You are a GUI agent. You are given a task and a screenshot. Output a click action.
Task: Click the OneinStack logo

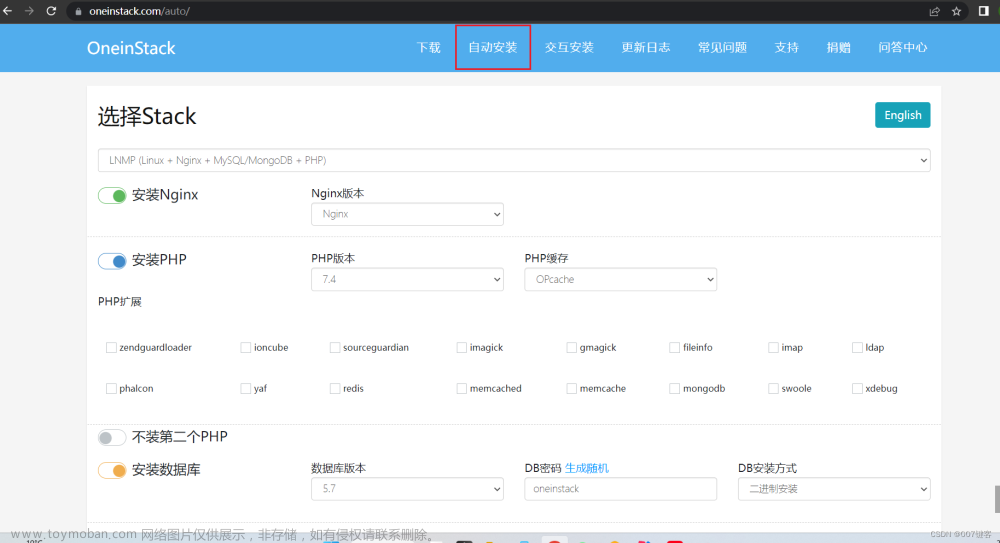tap(131, 48)
